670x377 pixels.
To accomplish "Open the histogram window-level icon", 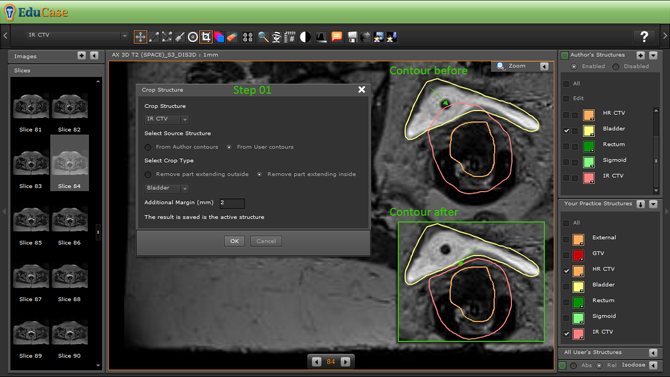I will [321, 37].
